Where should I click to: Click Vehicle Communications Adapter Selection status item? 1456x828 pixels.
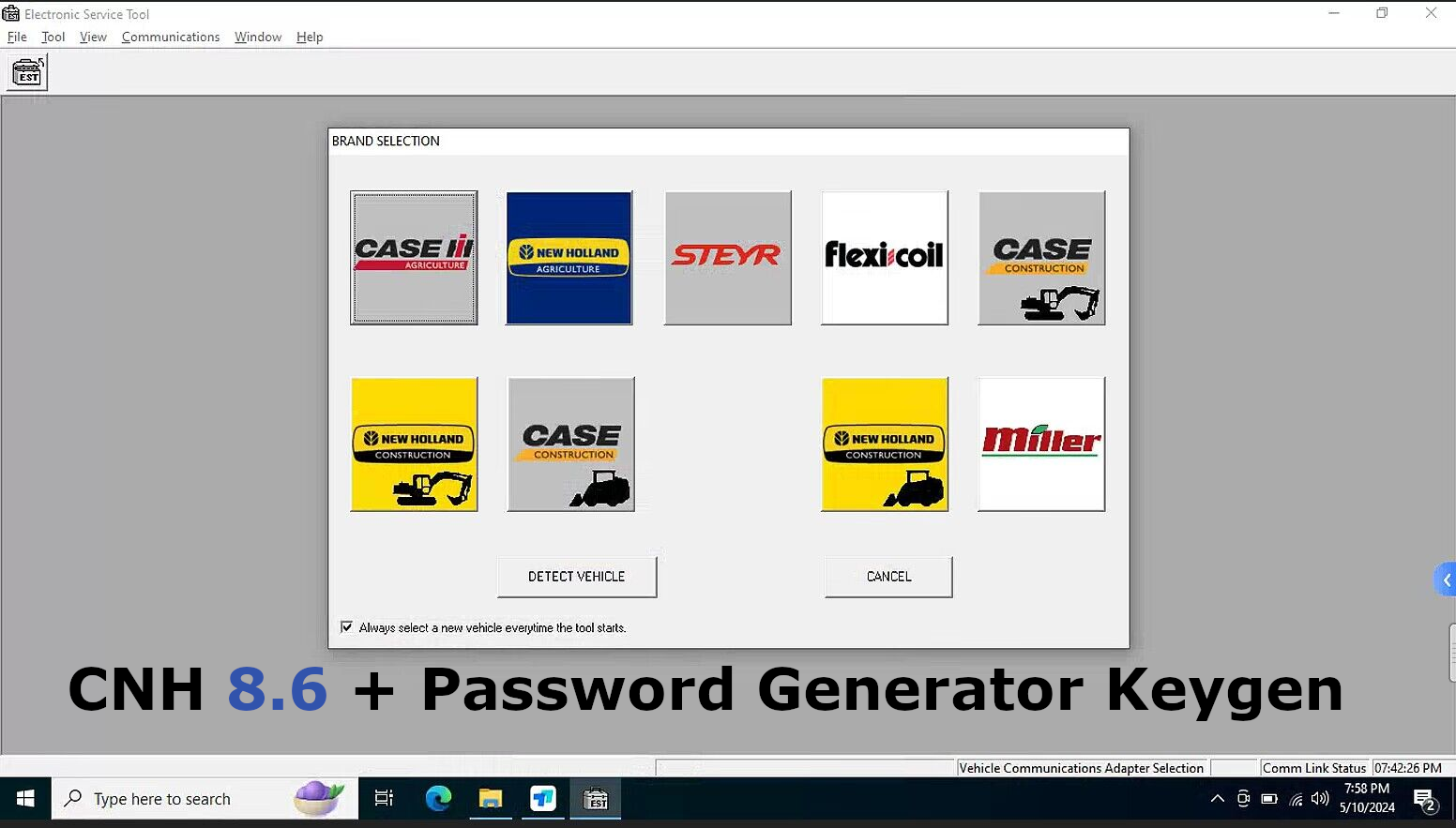[x=1081, y=767]
